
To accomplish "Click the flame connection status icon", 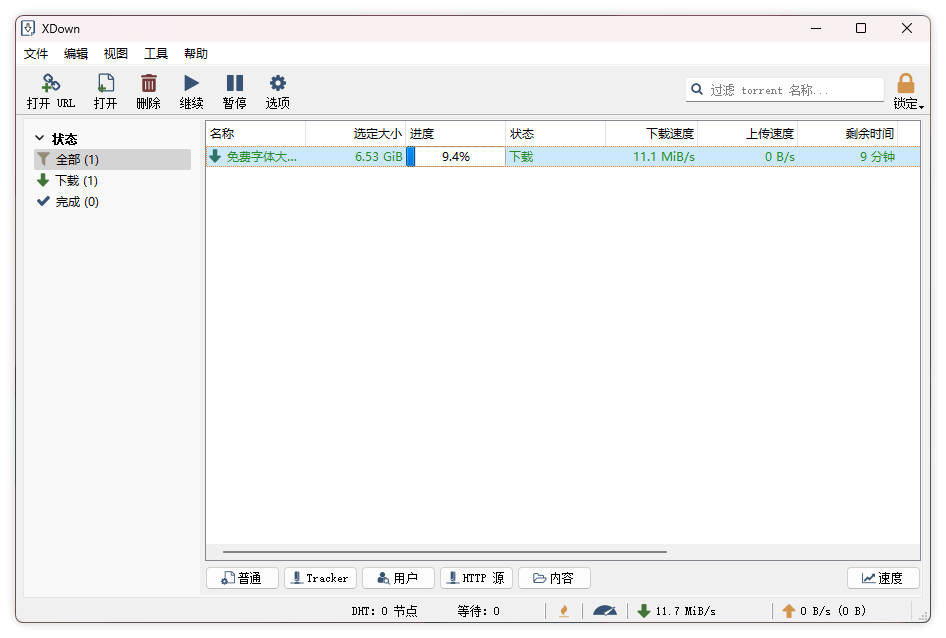I will click(x=564, y=611).
